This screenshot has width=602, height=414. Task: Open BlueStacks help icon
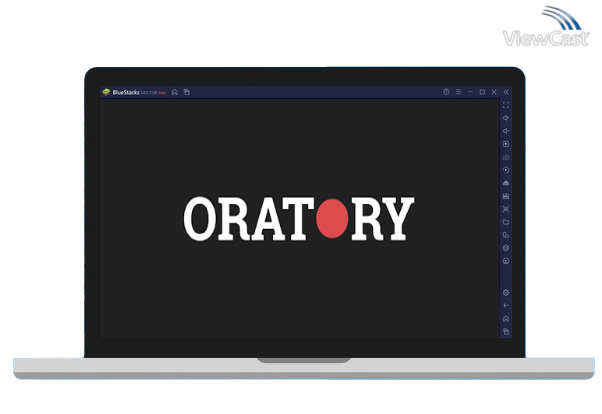pos(446,92)
